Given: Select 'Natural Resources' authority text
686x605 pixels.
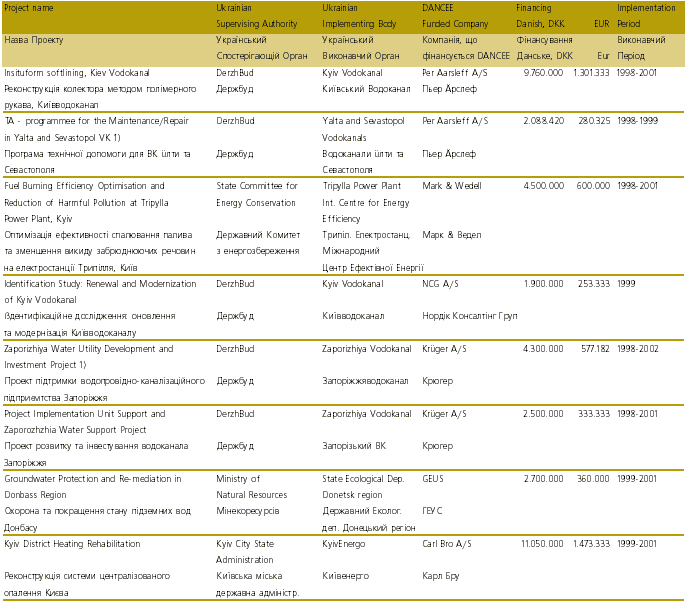Looking at the screenshot, I should tap(252, 495).
